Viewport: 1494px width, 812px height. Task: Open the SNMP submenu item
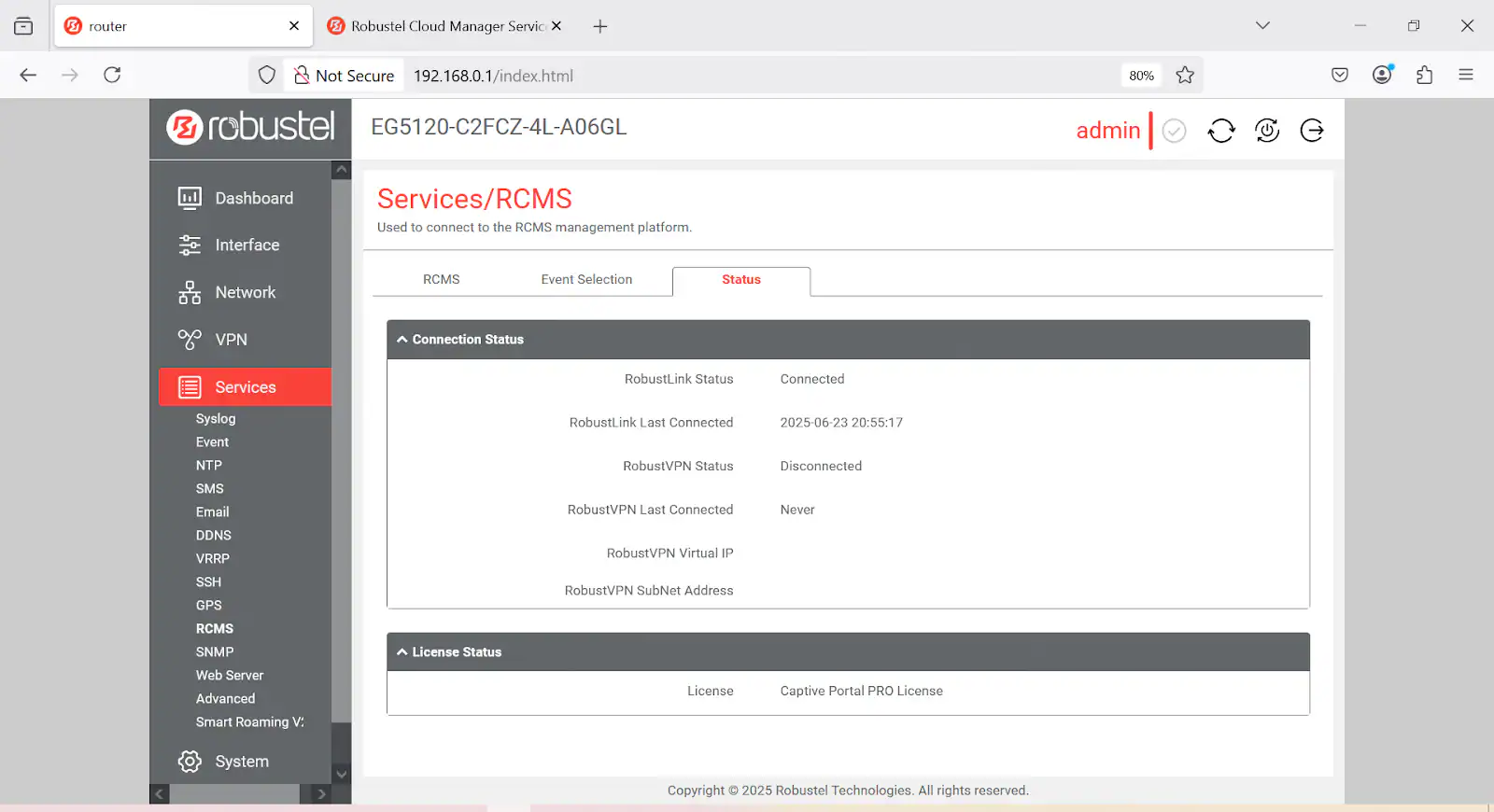[x=215, y=652]
